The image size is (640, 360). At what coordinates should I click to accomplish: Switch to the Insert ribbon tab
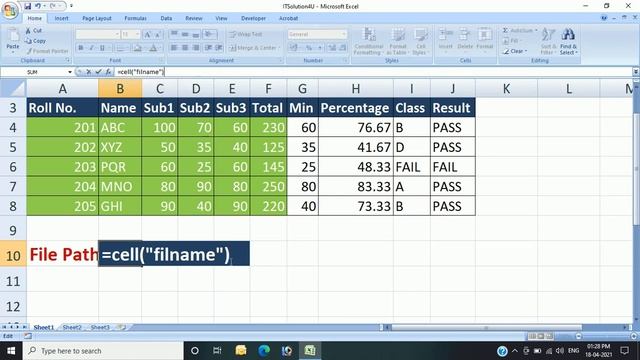[62, 18]
